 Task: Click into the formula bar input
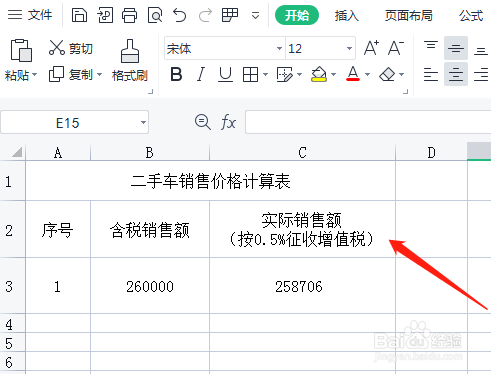tap(368, 122)
